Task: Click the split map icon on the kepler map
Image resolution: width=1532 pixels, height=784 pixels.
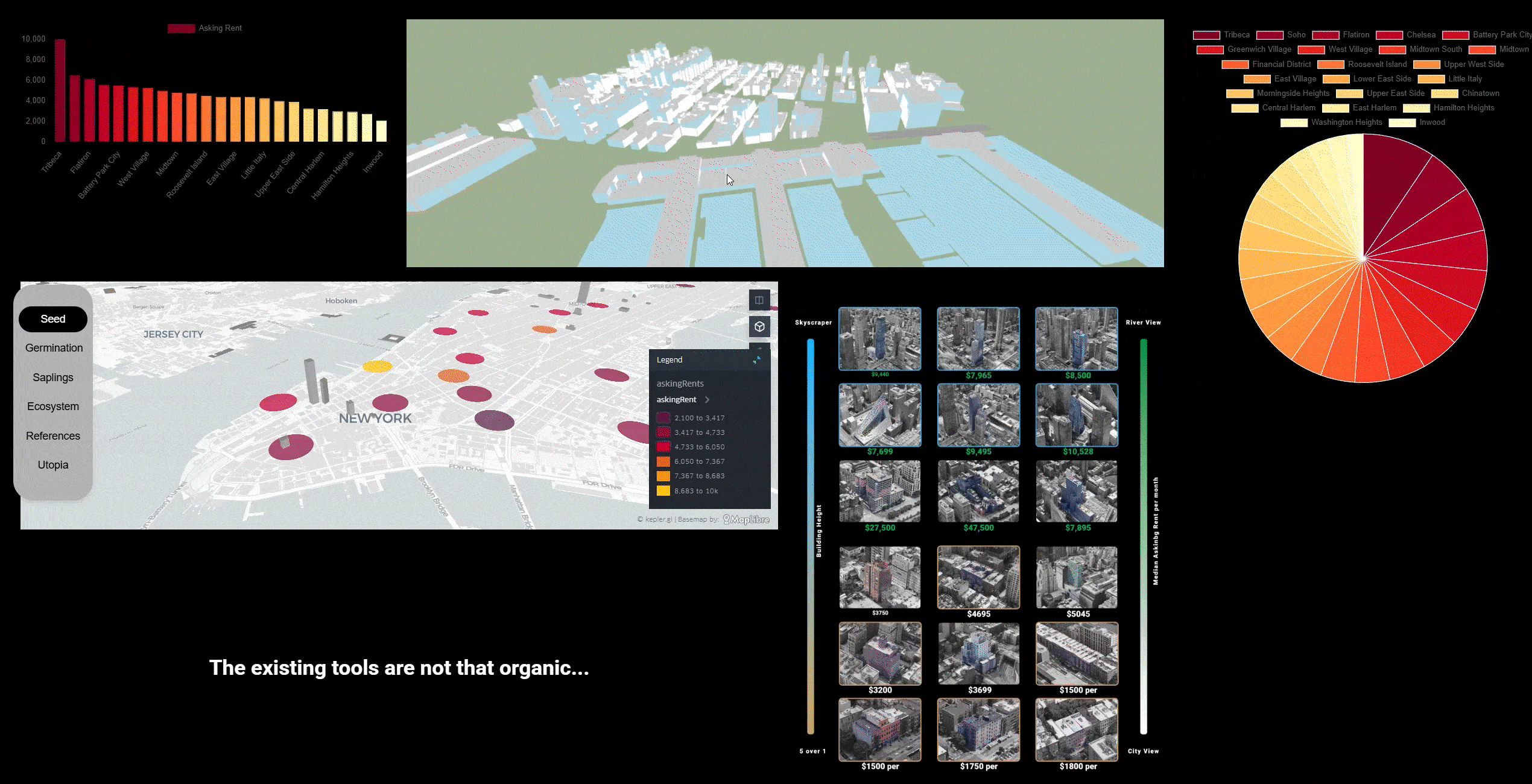Action: (x=759, y=300)
